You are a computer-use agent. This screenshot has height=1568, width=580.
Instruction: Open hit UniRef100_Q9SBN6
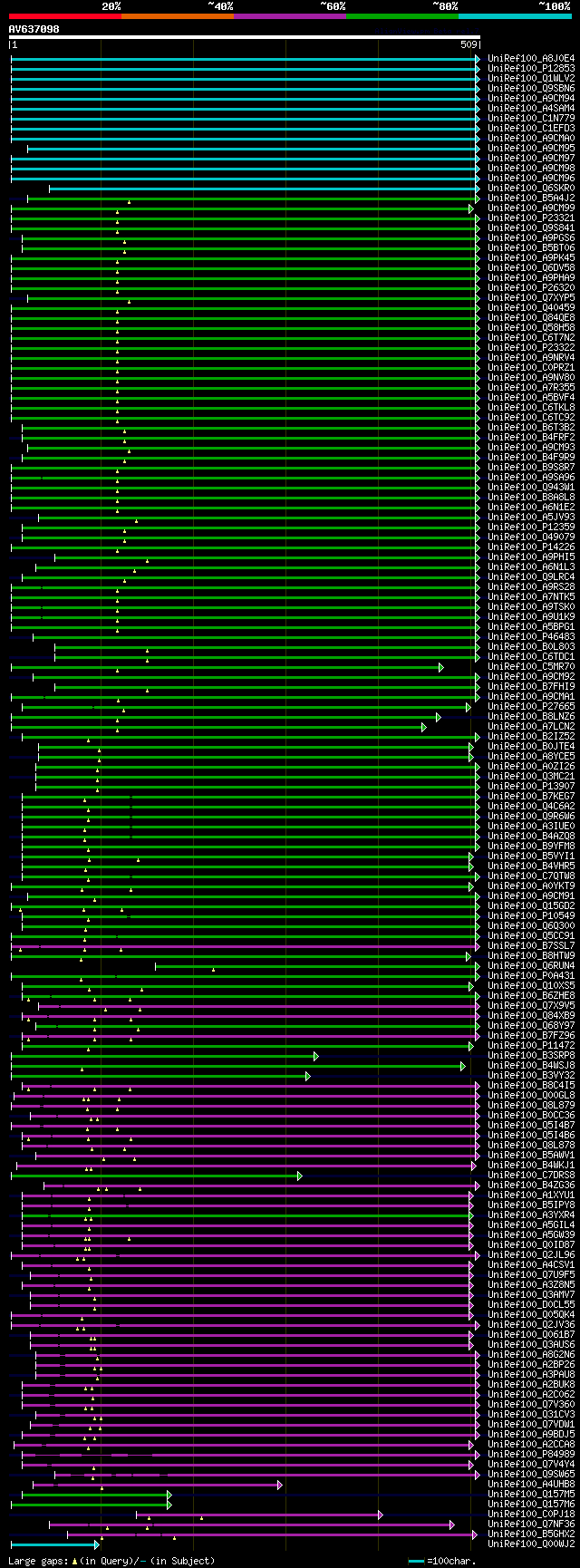tap(531, 89)
